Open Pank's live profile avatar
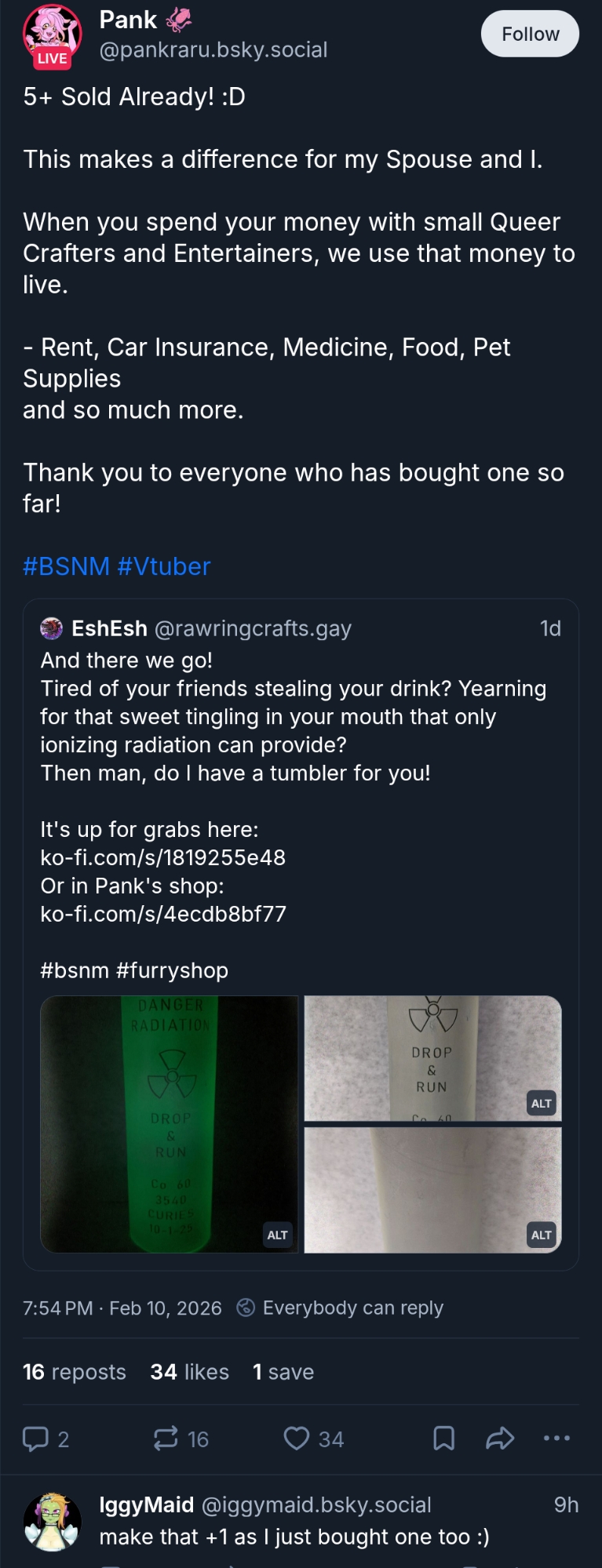This screenshot has width=602, height=1568. [x=52, y=35]
